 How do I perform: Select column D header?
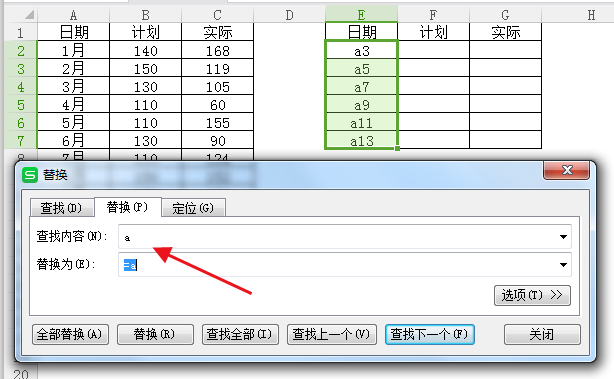coord(289,15)
